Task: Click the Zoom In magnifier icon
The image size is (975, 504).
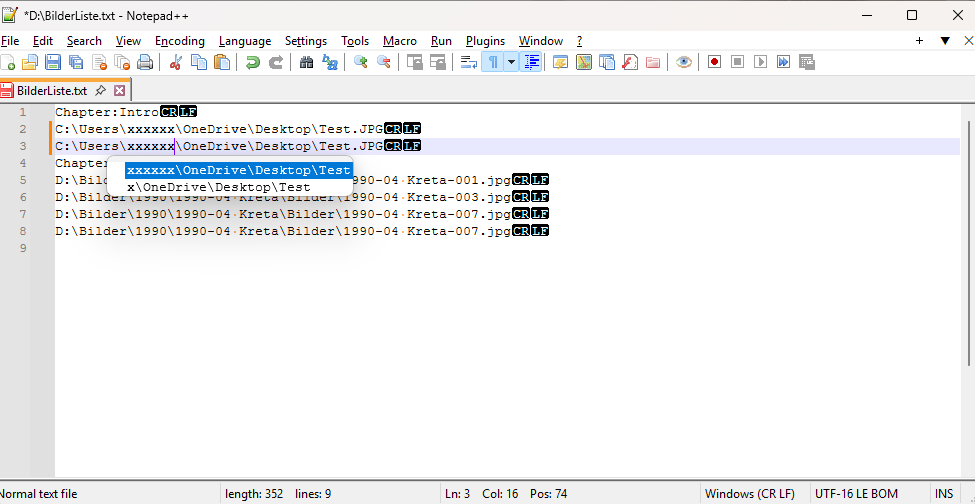Action: point(360,62)
